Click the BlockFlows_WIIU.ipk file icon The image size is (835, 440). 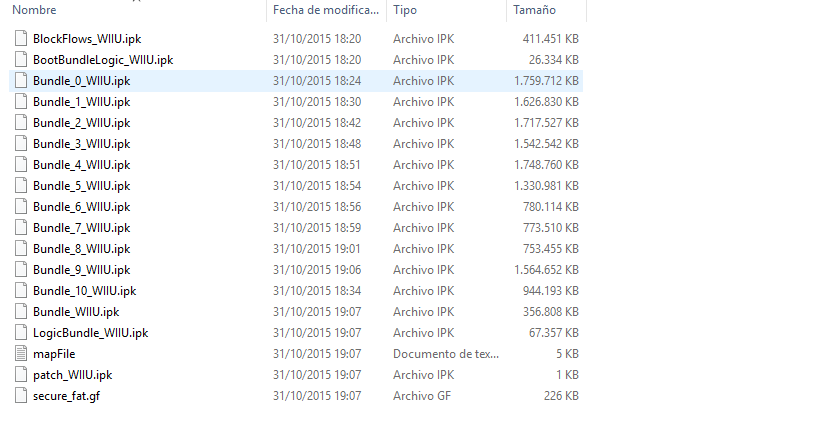[x=23, y=39]
